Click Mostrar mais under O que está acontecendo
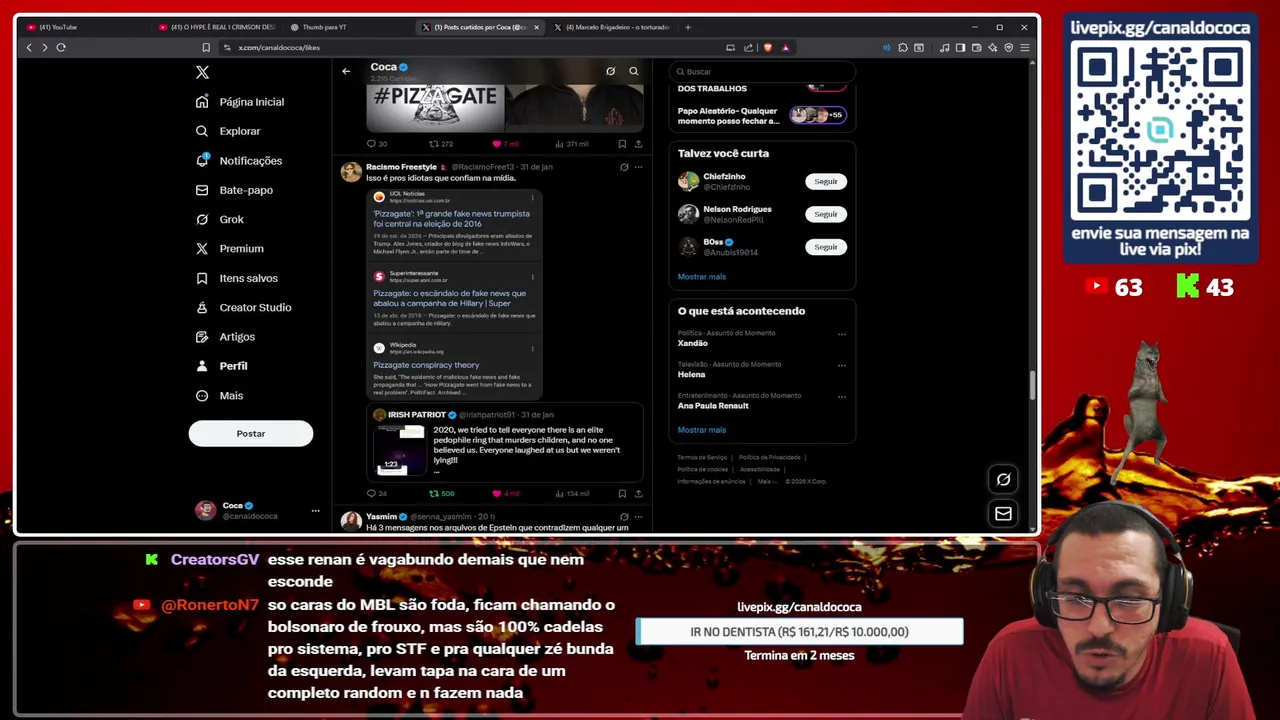The image size is (1280, 720). pyautogui.click(x=702, y=430)
